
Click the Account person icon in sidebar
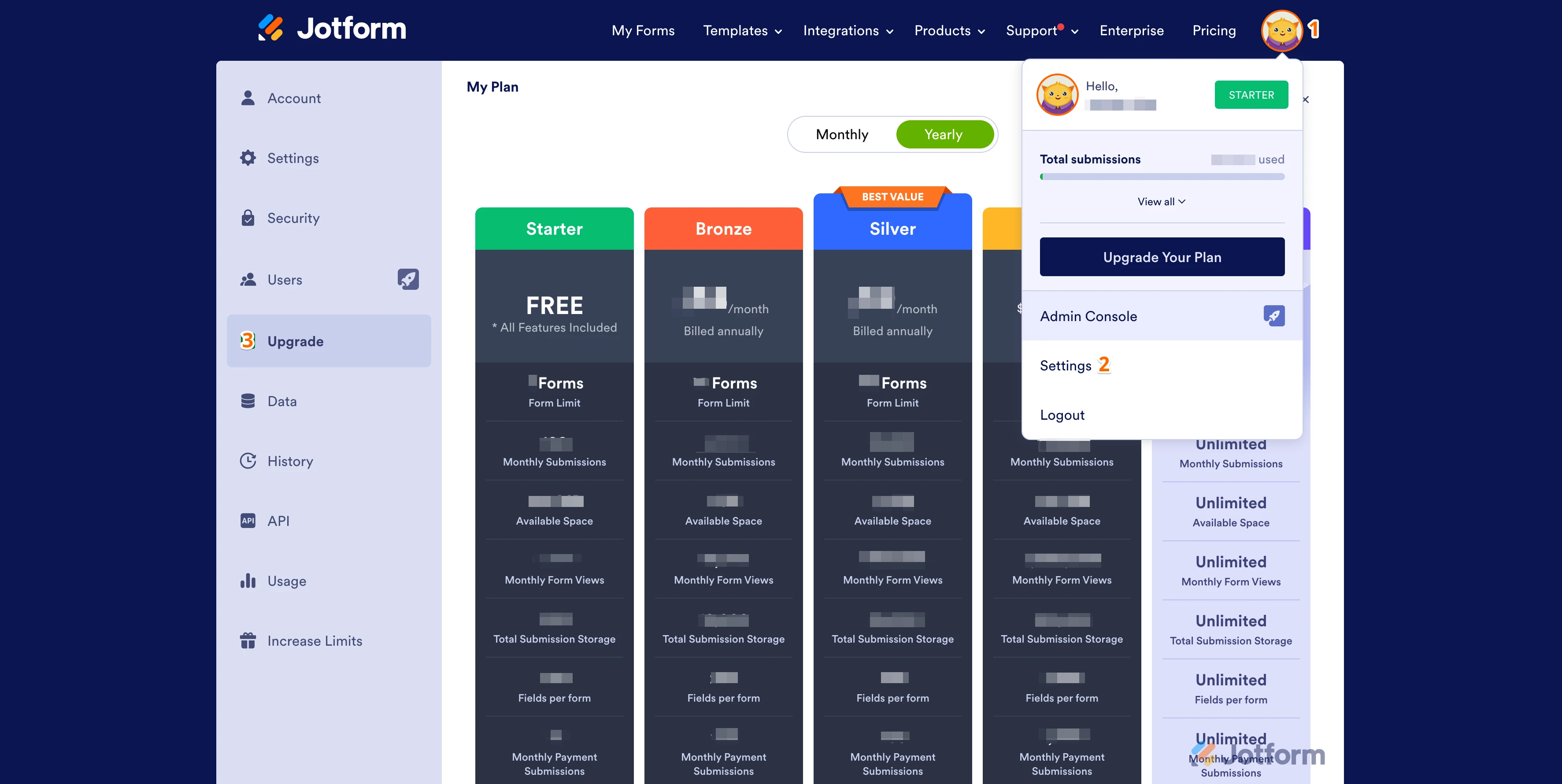[x=248, y=98]
